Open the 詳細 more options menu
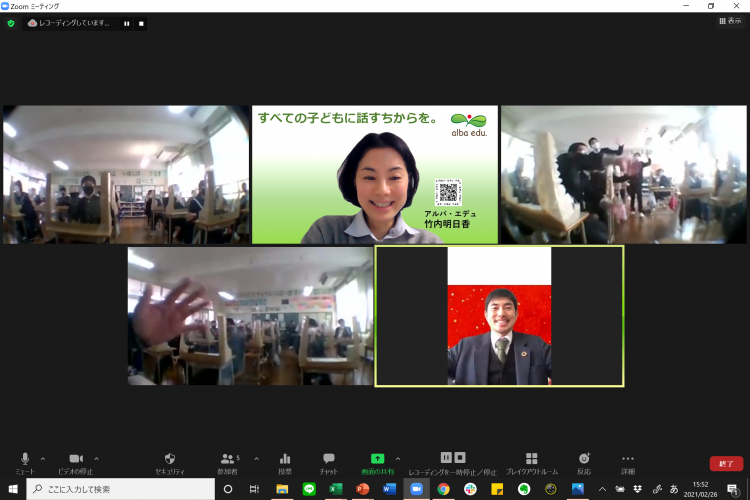Screen dimensions: 750x500 (x=628, y=464)
